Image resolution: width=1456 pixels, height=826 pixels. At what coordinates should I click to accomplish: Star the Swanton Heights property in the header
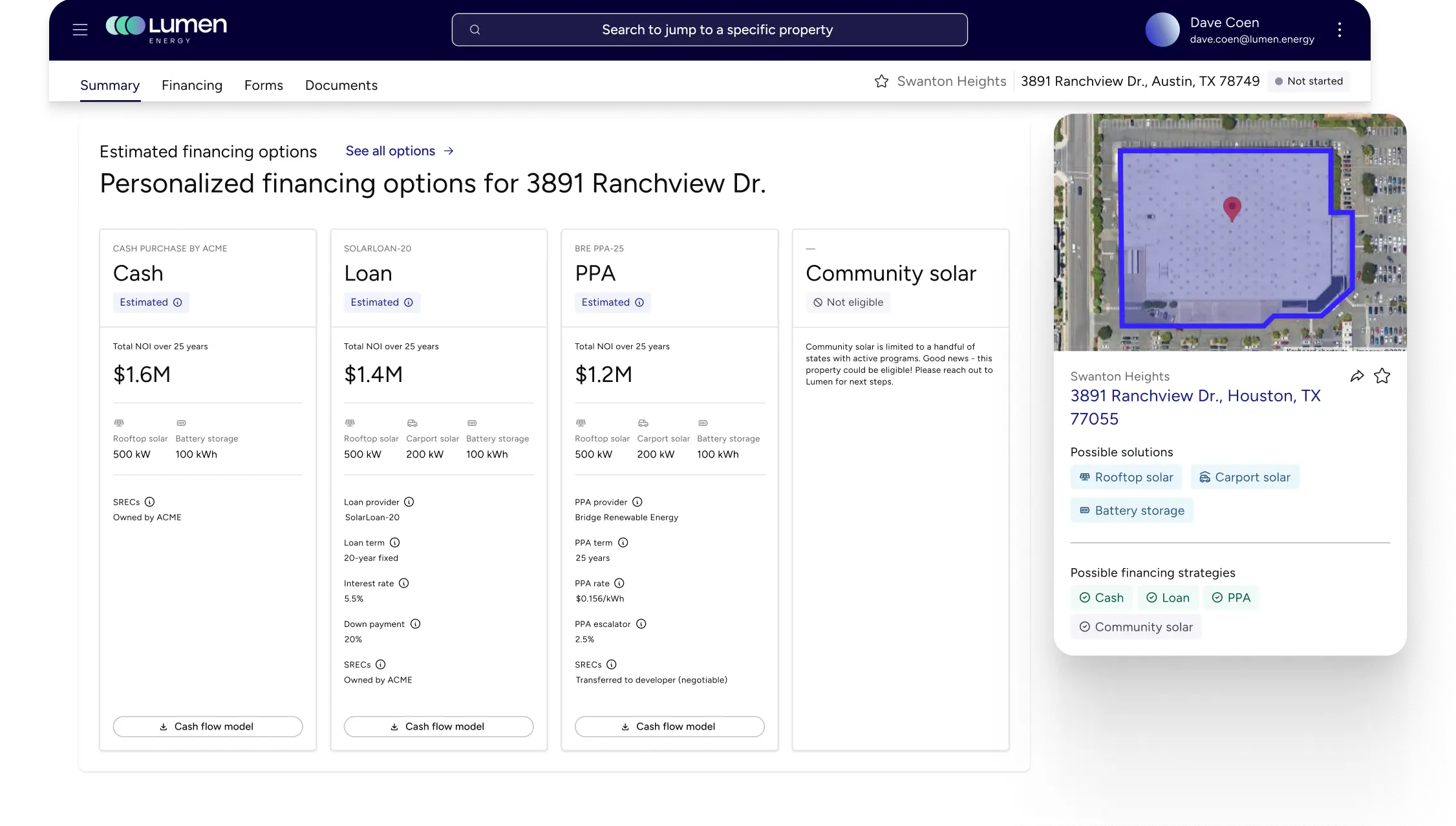click(881, 81)
